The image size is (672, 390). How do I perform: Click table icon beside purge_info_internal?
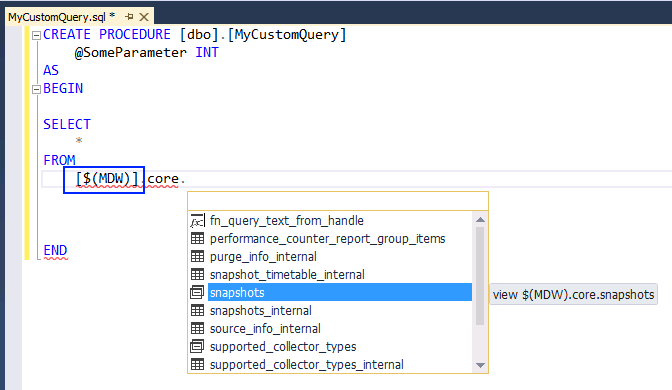click(197, 257)
